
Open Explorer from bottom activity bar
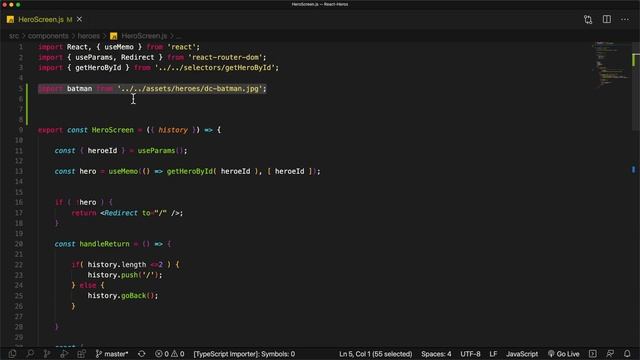(x=12, y=354)
